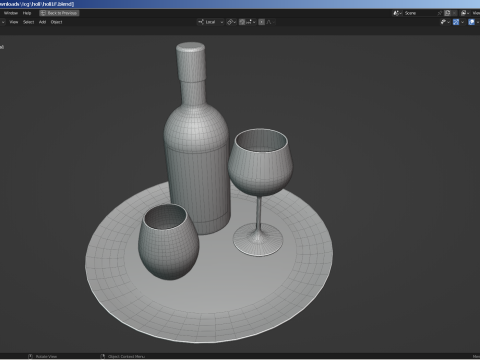
Task: Click the pin scene icon
Action: [x=440, y=13]
